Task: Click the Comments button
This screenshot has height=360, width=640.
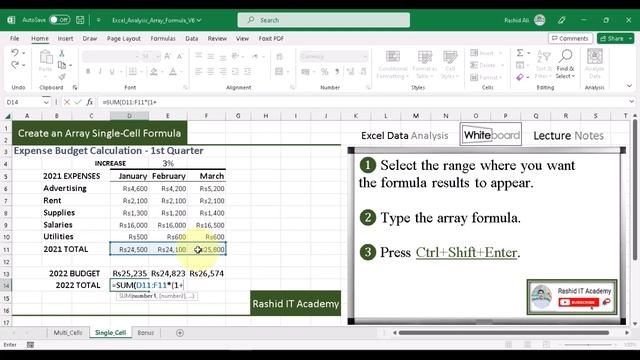Action: coord(570,38)
